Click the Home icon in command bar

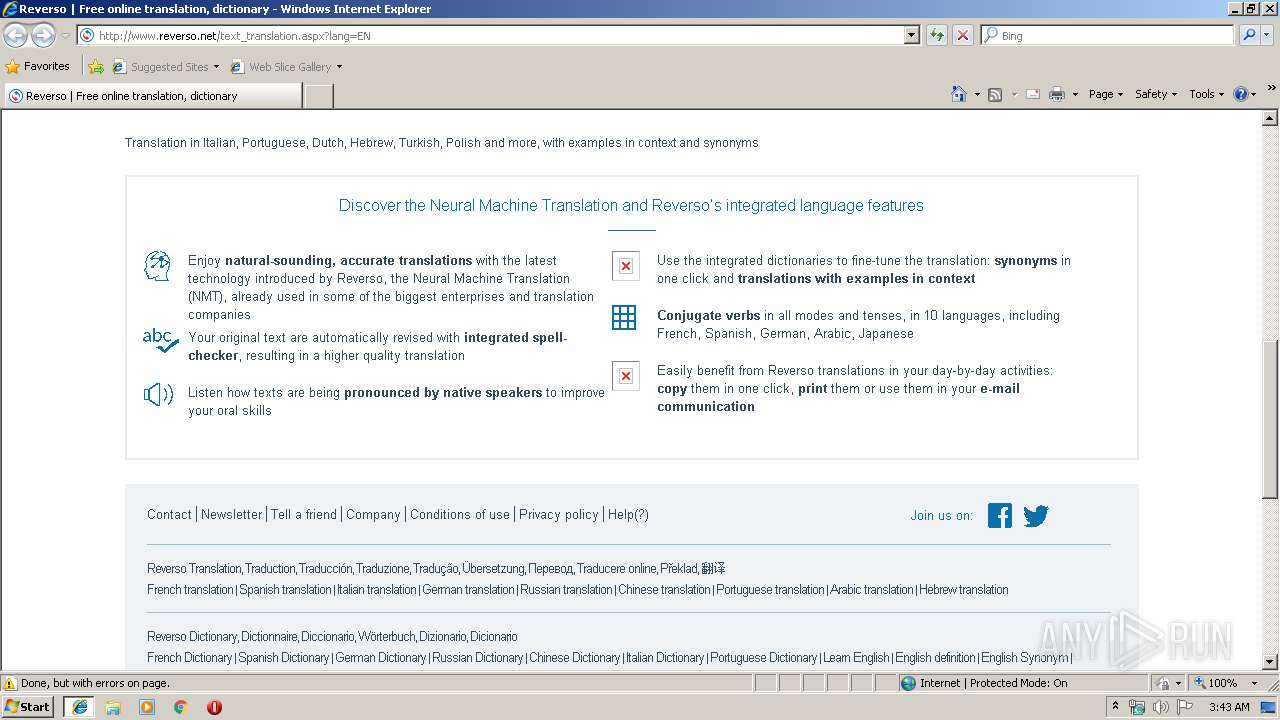click(958, 94)
